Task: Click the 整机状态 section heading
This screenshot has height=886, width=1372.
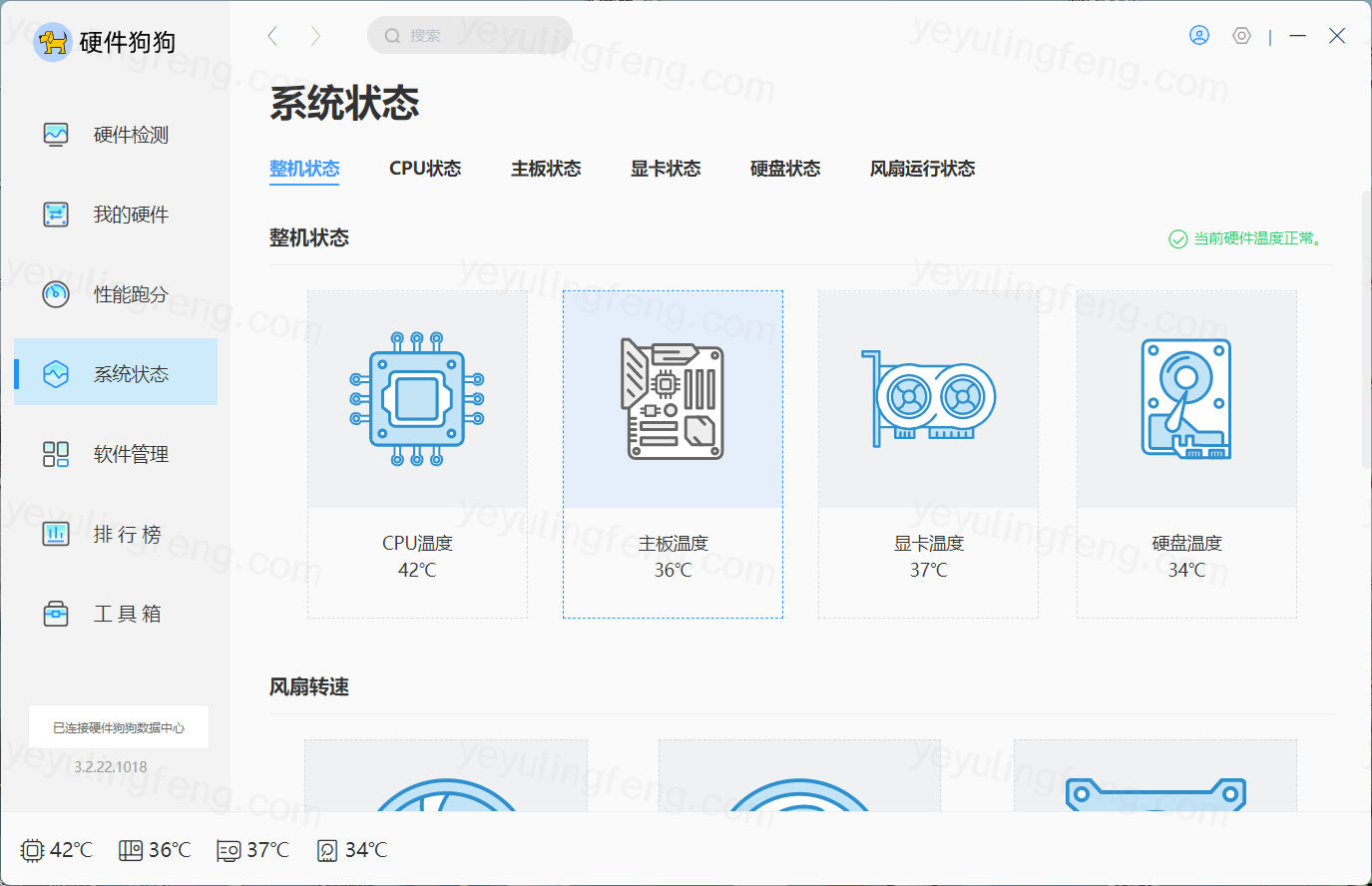Action: (x=309, y=237)
